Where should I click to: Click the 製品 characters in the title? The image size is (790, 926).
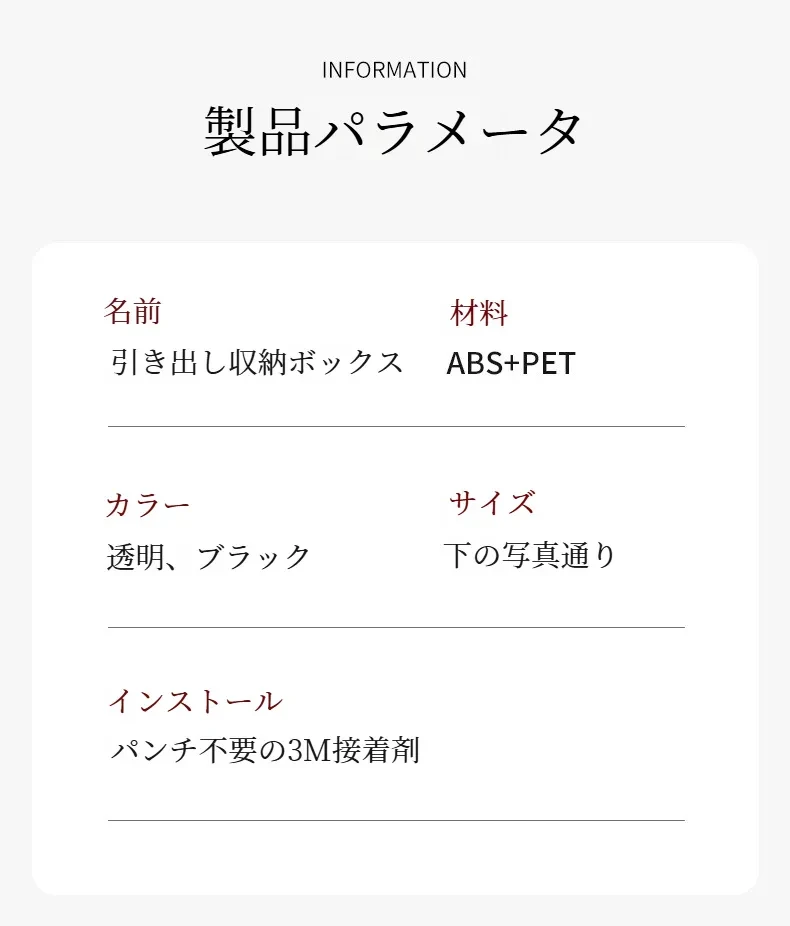pyautogui.click(x=257, y=131)
